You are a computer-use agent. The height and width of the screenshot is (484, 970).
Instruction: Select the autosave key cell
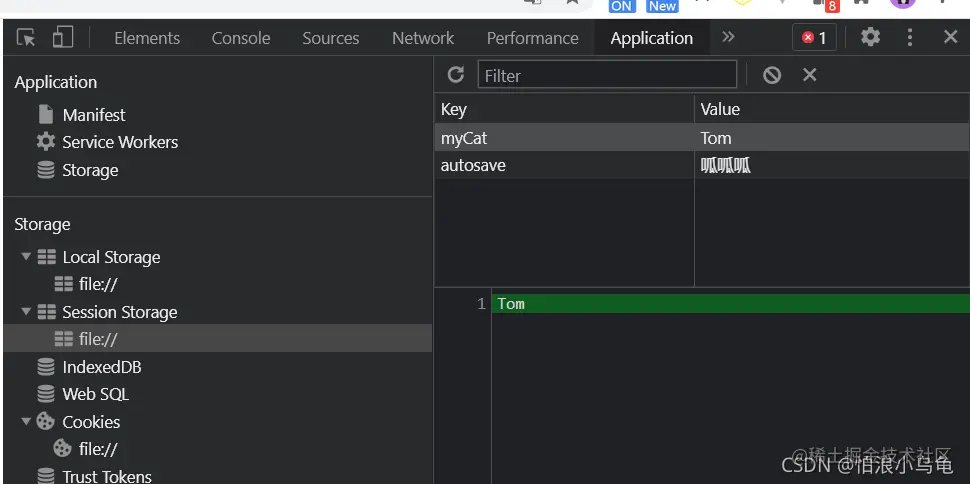(564, 165)
